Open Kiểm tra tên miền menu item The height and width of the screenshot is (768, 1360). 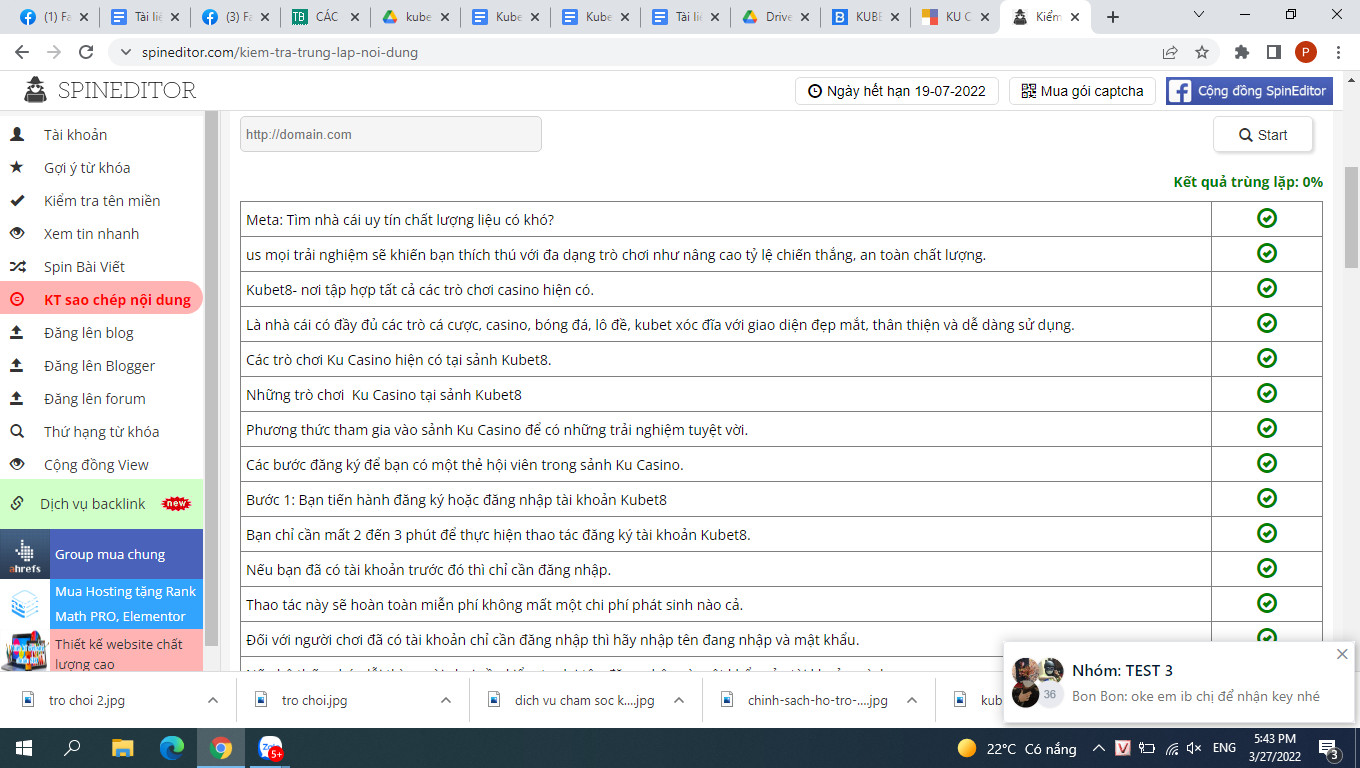[101, 200]
